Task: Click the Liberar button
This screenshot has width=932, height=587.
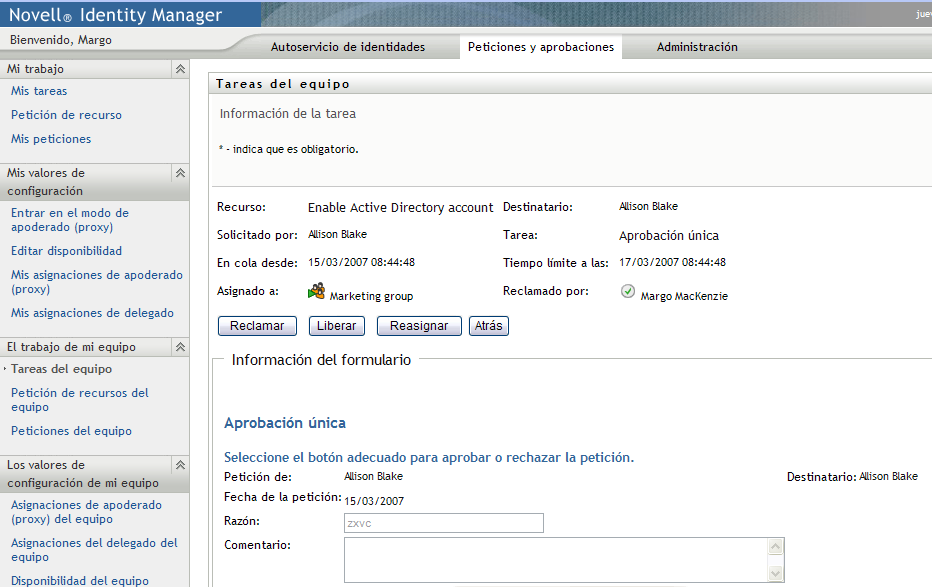Action: 336,326
